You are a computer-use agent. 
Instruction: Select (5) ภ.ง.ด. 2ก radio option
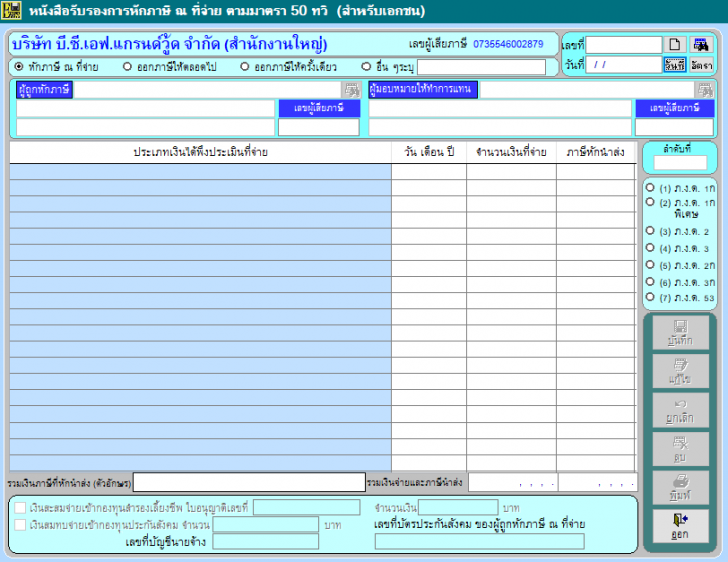tap(650, 265)
